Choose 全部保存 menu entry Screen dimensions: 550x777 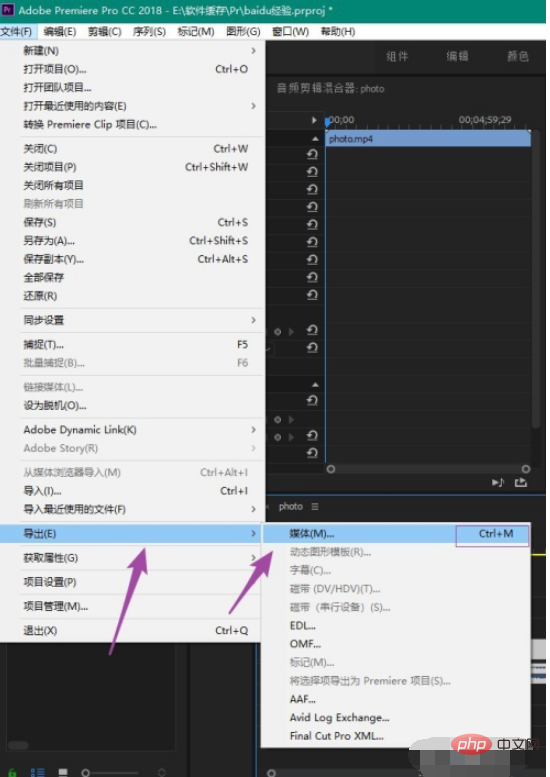click(132, 278)
